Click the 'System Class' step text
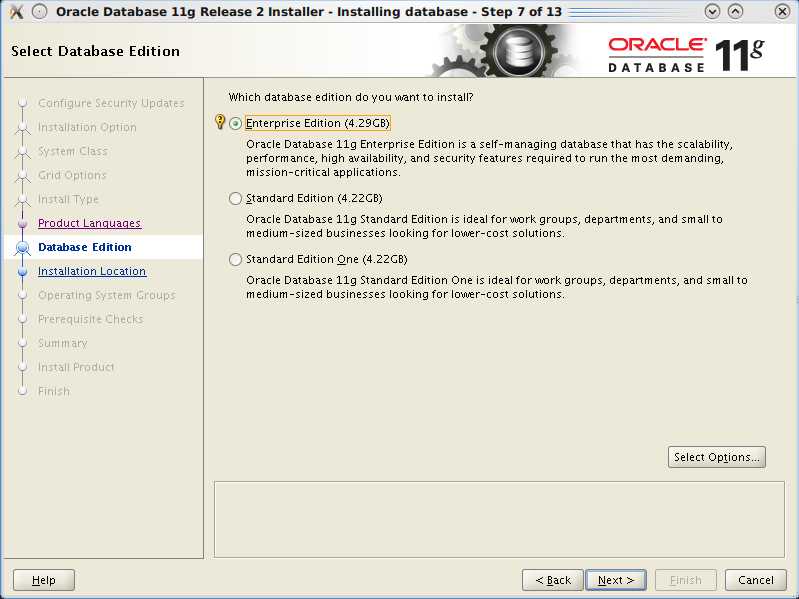The image size is (799, 599). tap(72, 151)
